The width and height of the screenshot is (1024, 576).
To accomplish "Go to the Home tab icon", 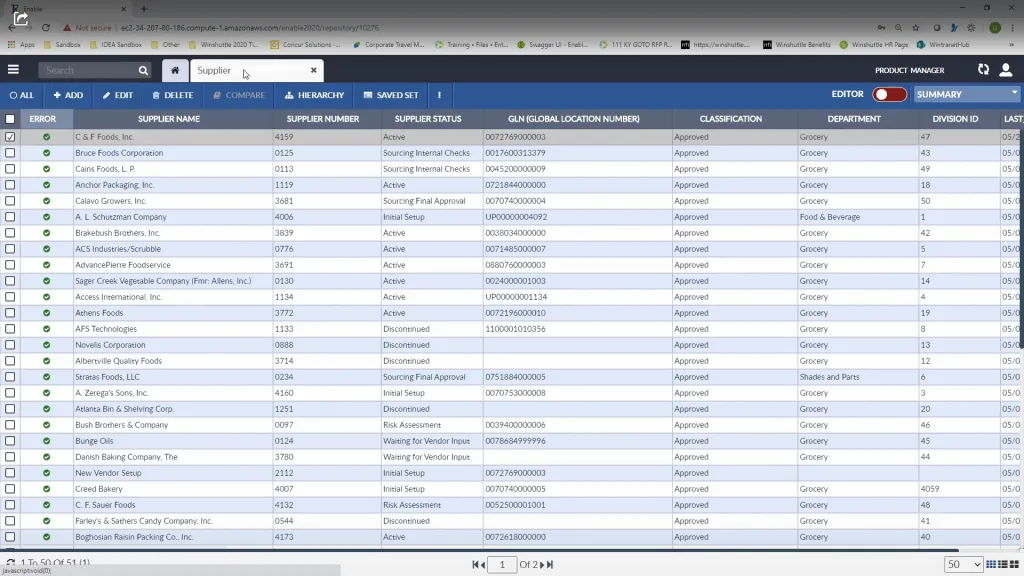I will point(175,71).
